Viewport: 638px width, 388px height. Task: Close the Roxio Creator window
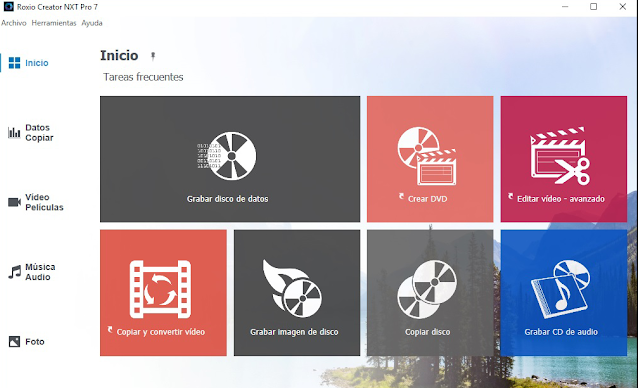click(x=623, y=7)
